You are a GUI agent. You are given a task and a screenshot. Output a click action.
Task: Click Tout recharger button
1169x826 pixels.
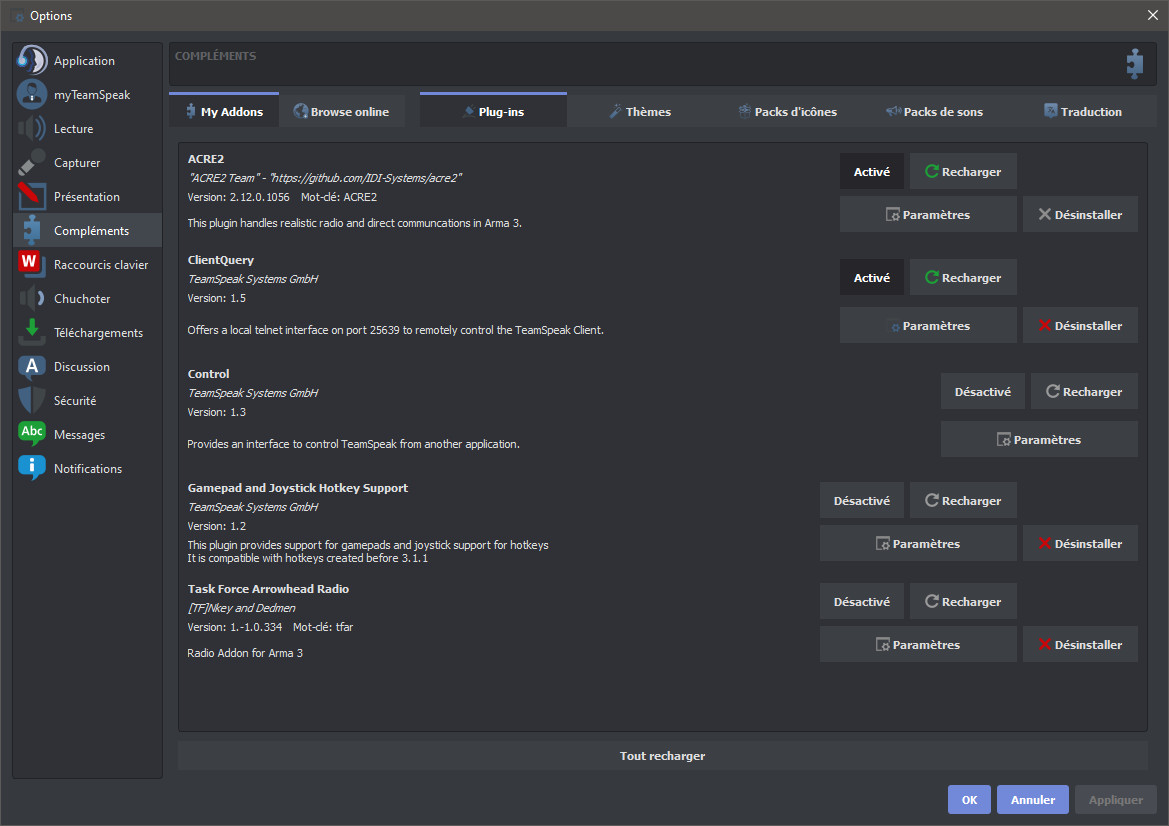[x=662, y=756]
